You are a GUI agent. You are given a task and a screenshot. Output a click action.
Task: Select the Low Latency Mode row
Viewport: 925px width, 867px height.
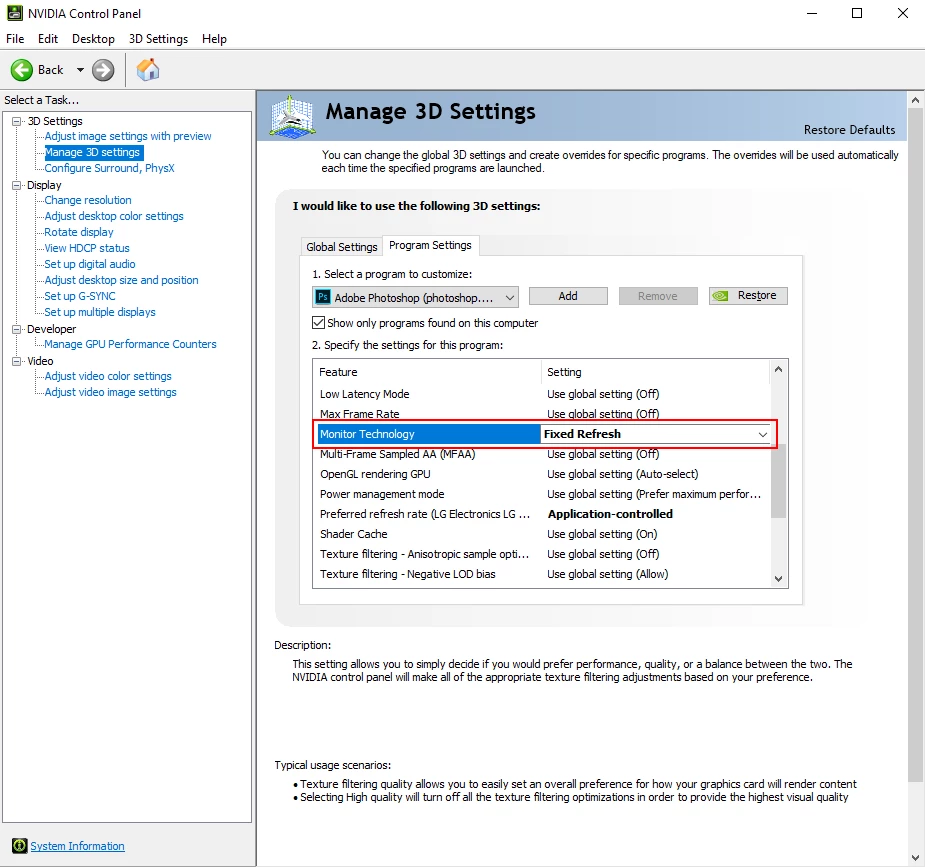(x=542, y=394)
